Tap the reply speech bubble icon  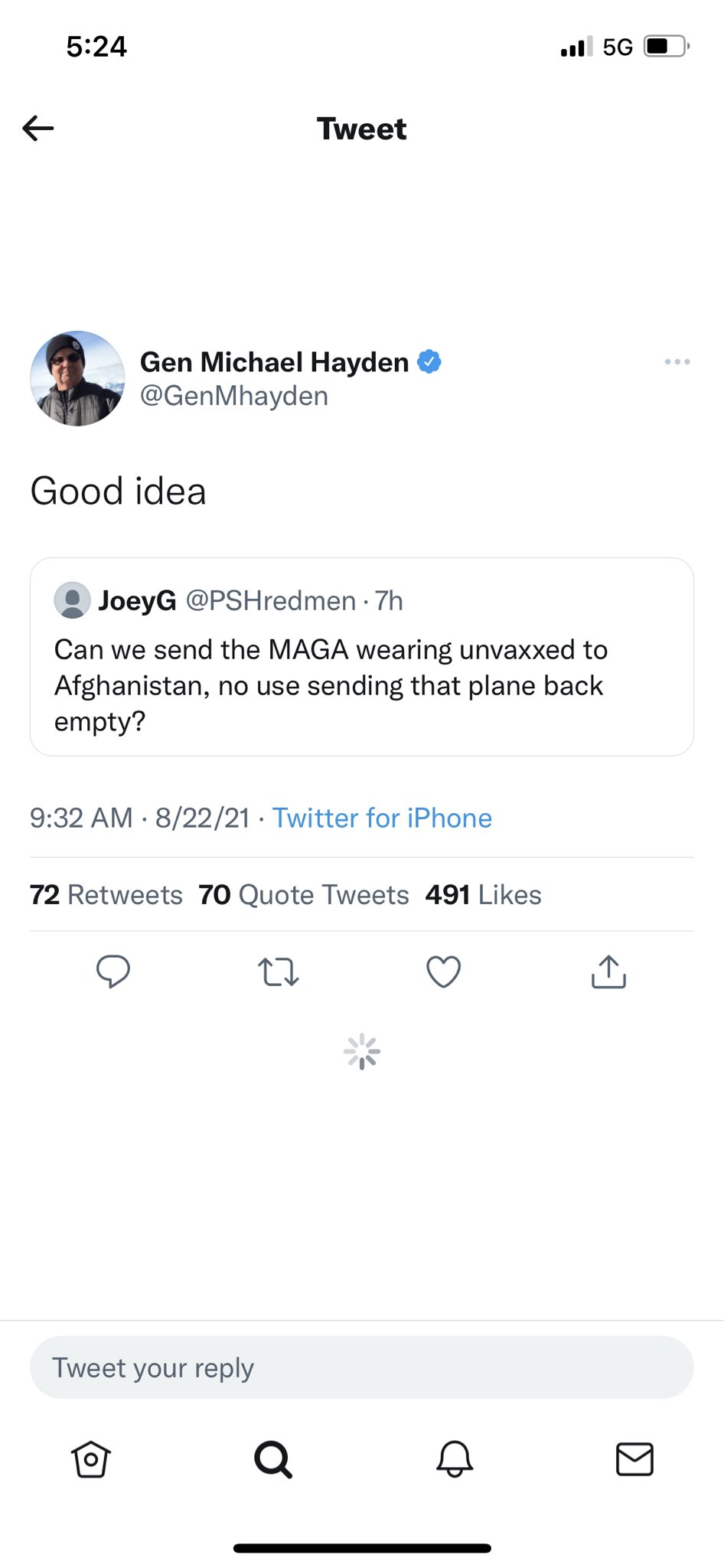(113, 972)
